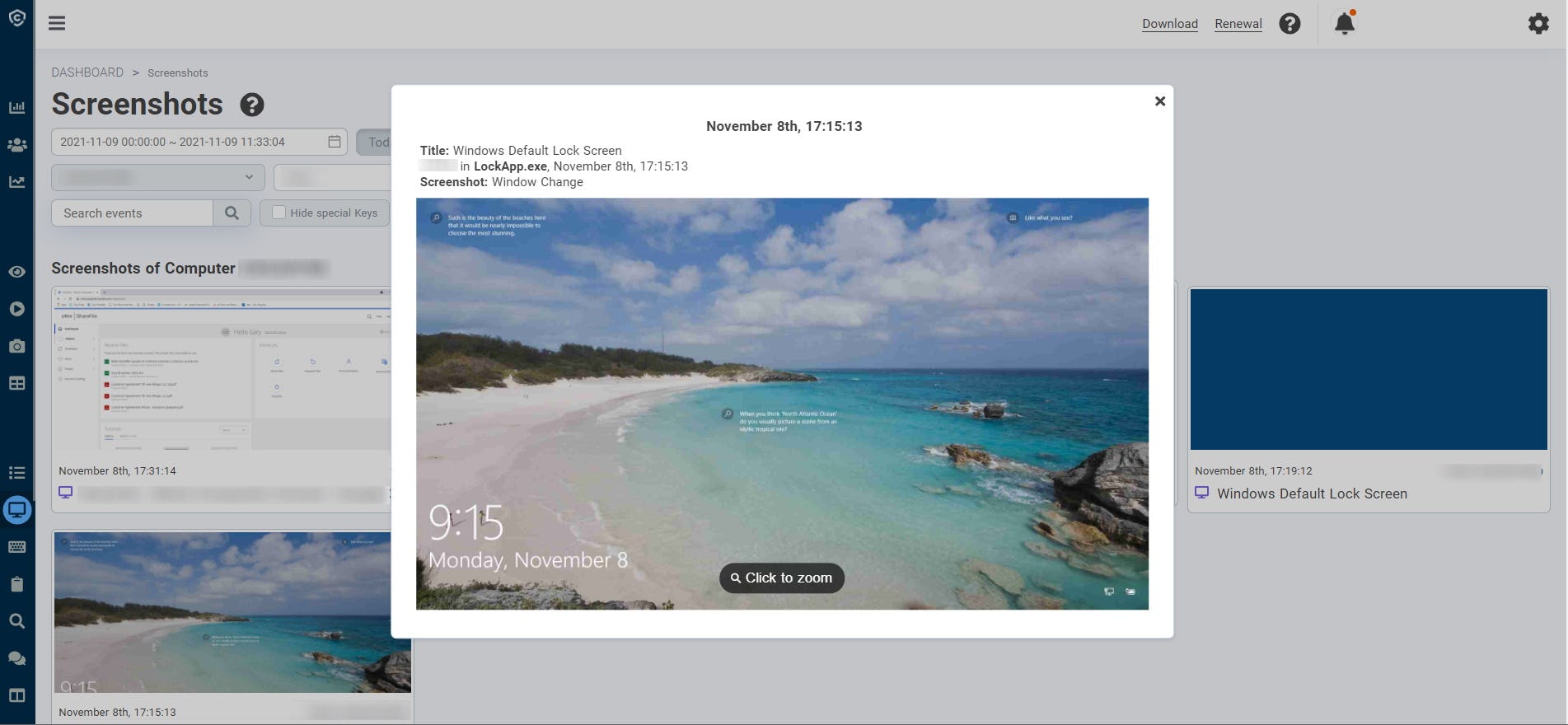This screenshot has height=725, width=1568.
Task: Go to DASHBOARD breadcrumb
Action: pyautogui.click(x=87, y=72)
